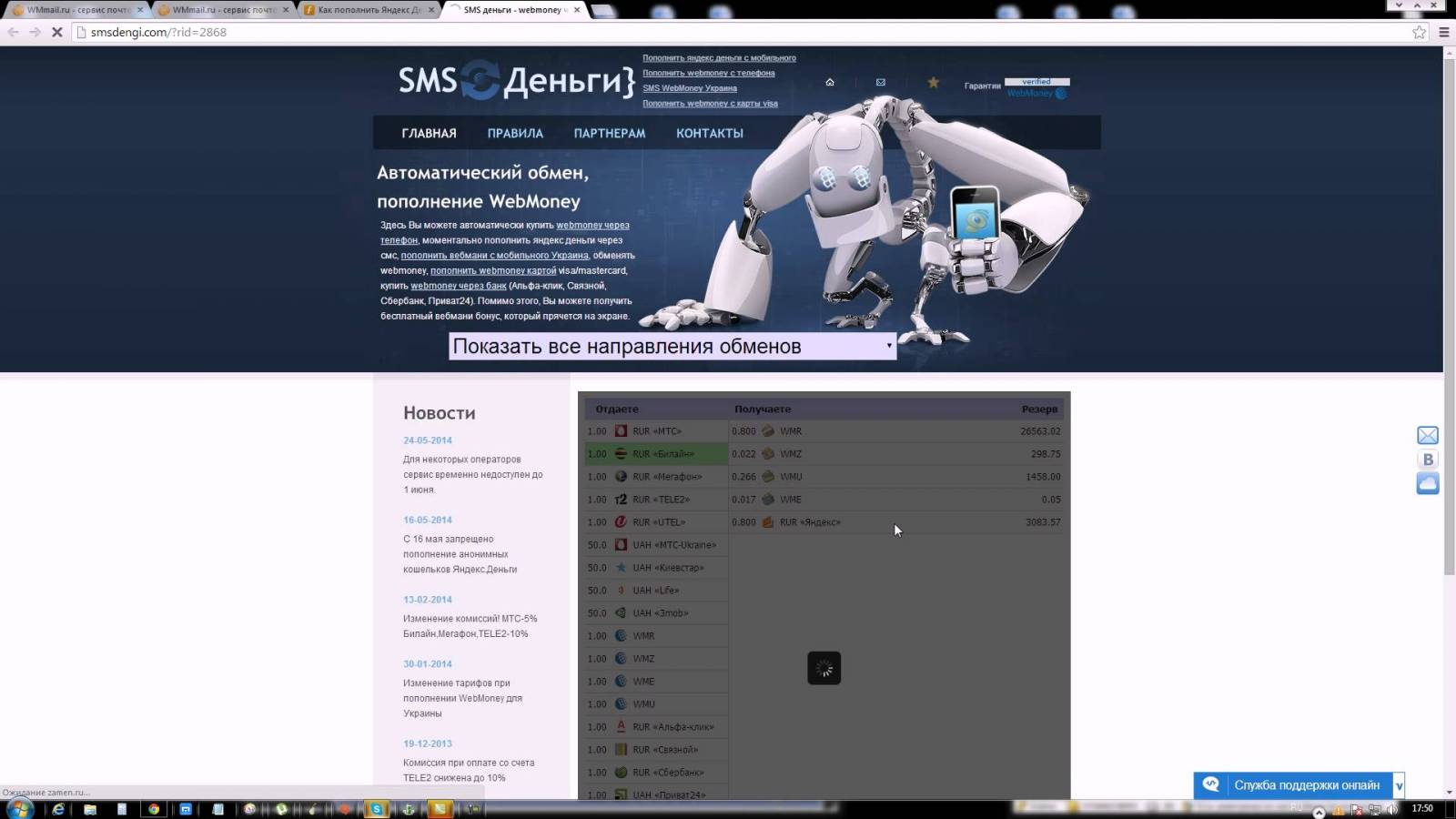This screenshot has height=819, width=1456.
Task: Expand 'Показать все направления обменов' dropdown
Action: click(x=672, y=346)
